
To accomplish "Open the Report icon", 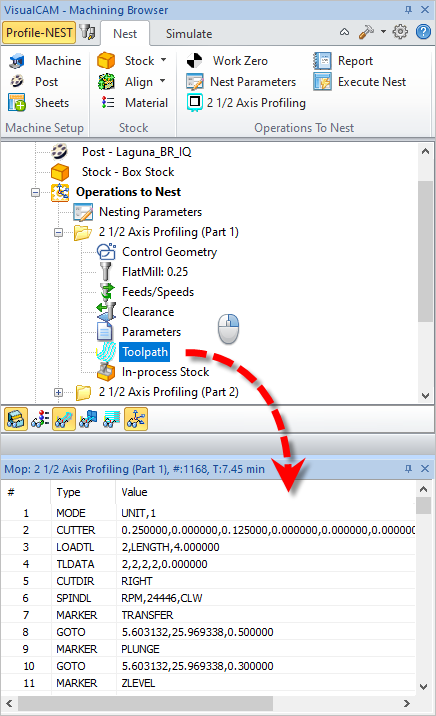I will point(322,61).
